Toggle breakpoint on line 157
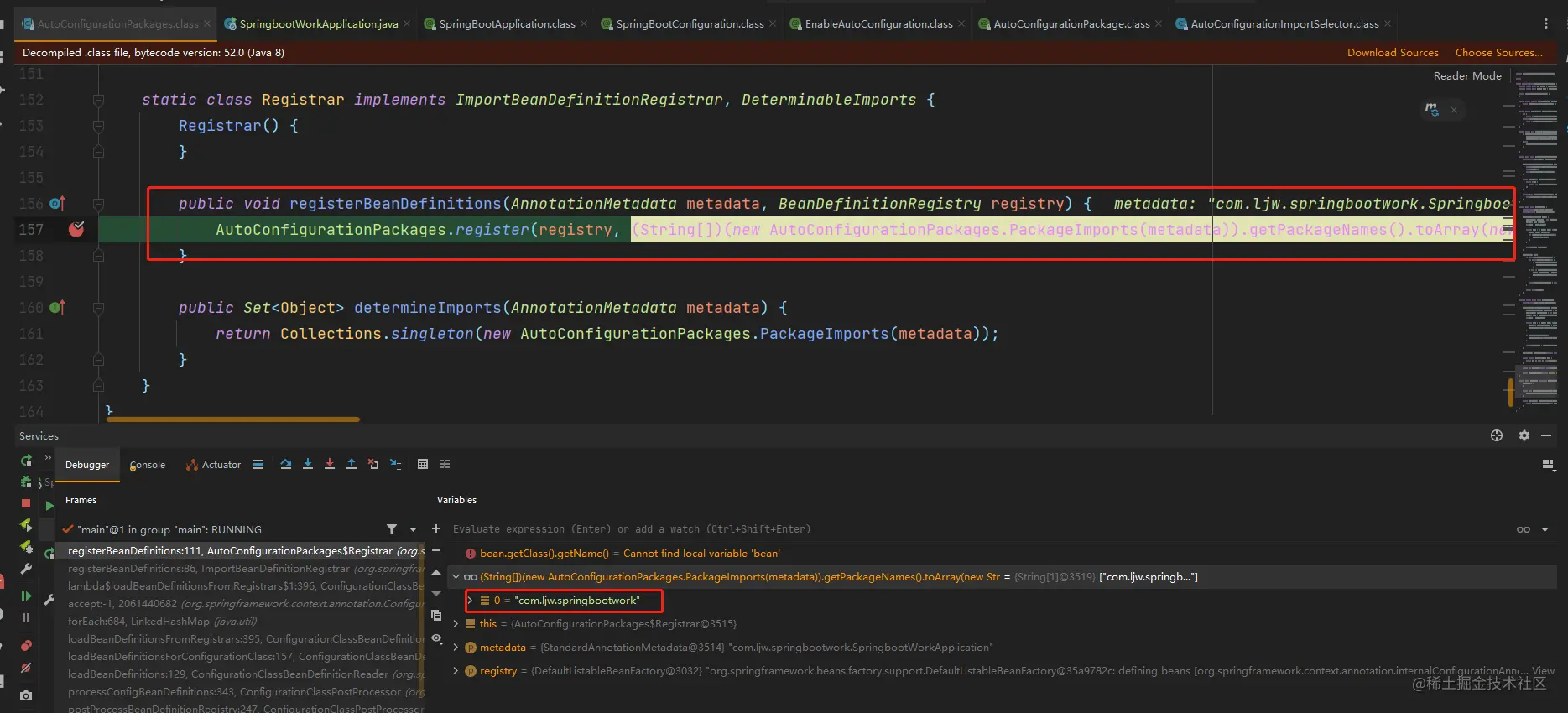The height and width of the screenshot is (713, 1568). [x=76, y=230]
